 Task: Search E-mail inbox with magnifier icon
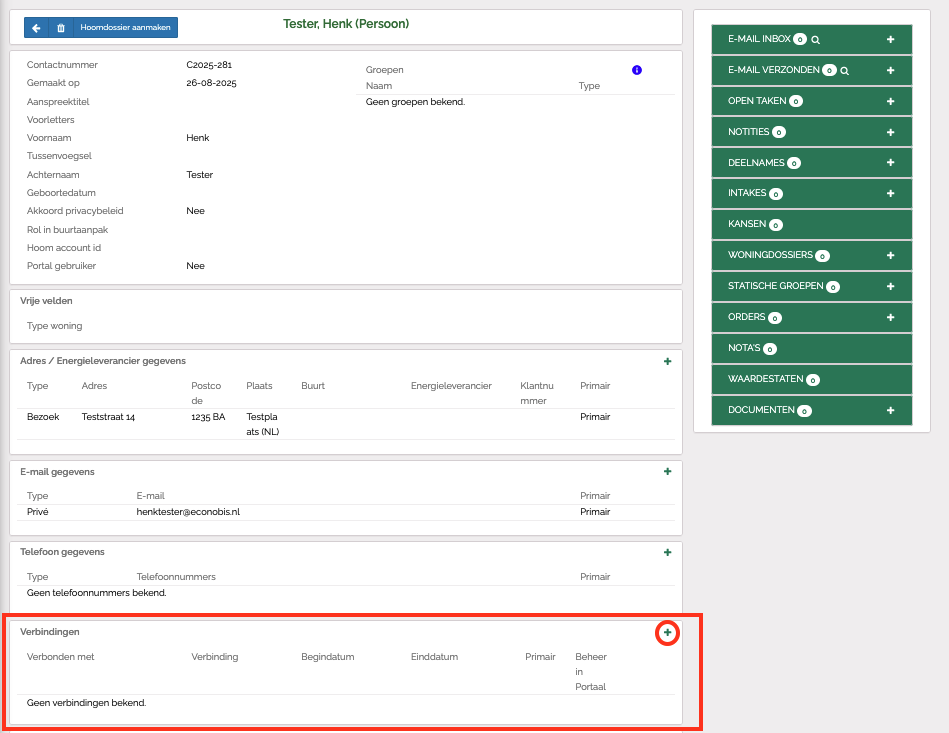coord(816,40)
